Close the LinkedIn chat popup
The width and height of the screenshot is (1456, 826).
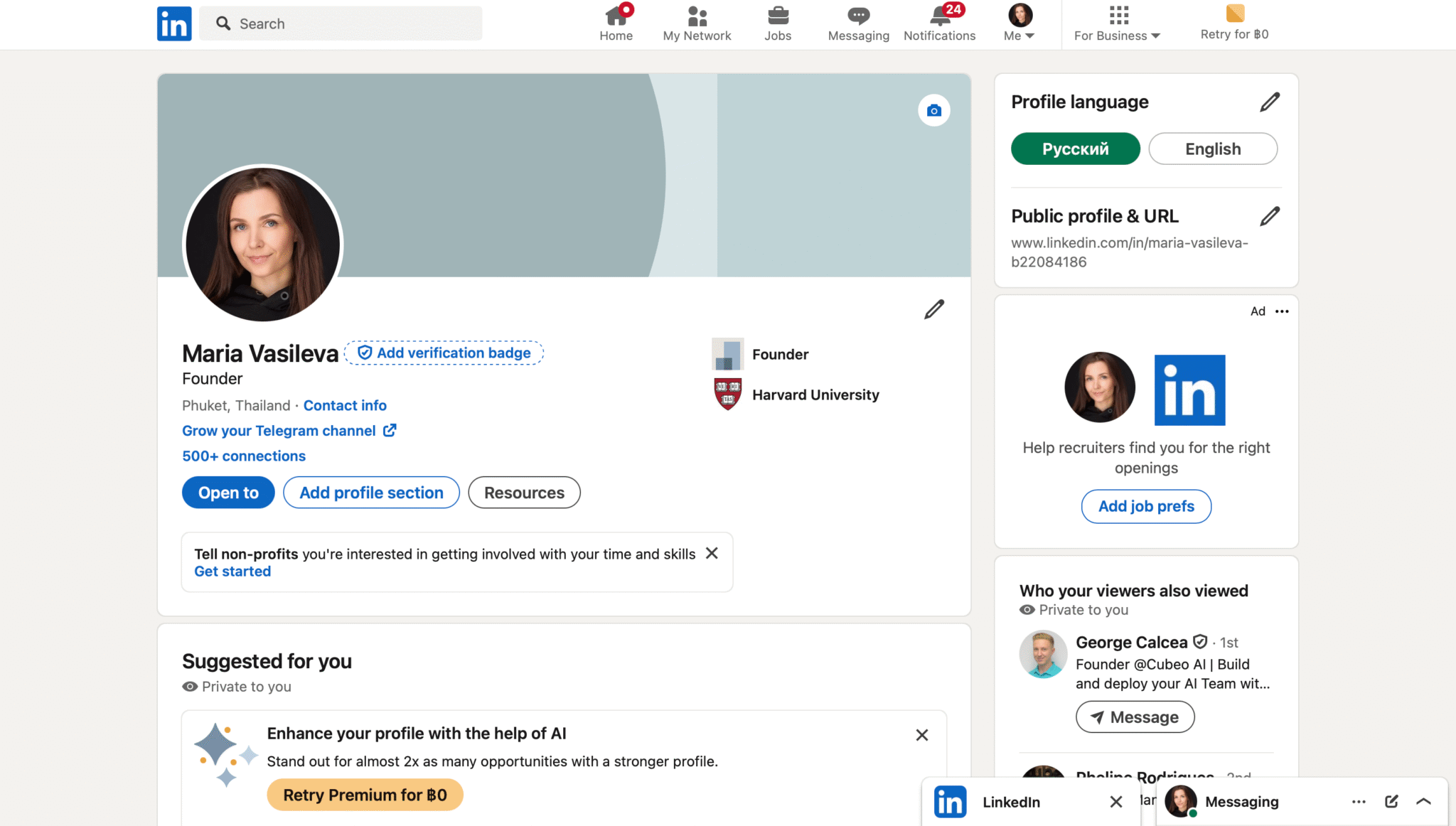point(1115,802)
